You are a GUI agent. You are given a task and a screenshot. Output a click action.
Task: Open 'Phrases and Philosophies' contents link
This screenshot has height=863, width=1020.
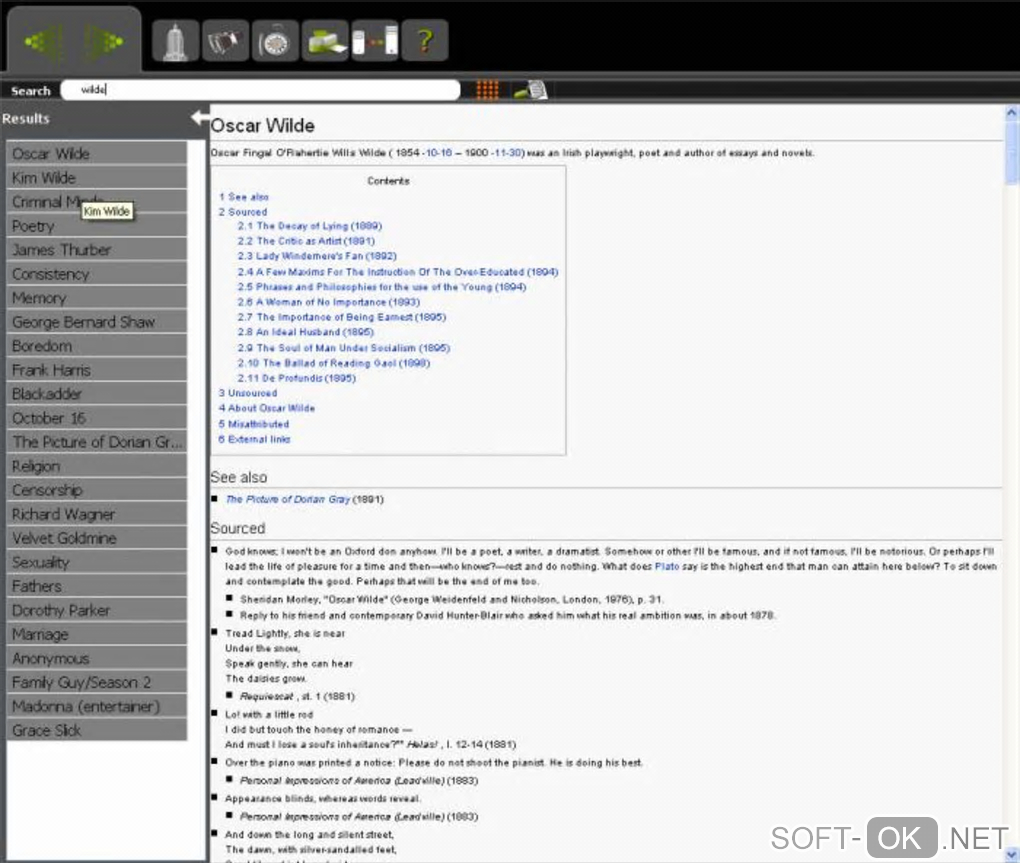[382, 287]
